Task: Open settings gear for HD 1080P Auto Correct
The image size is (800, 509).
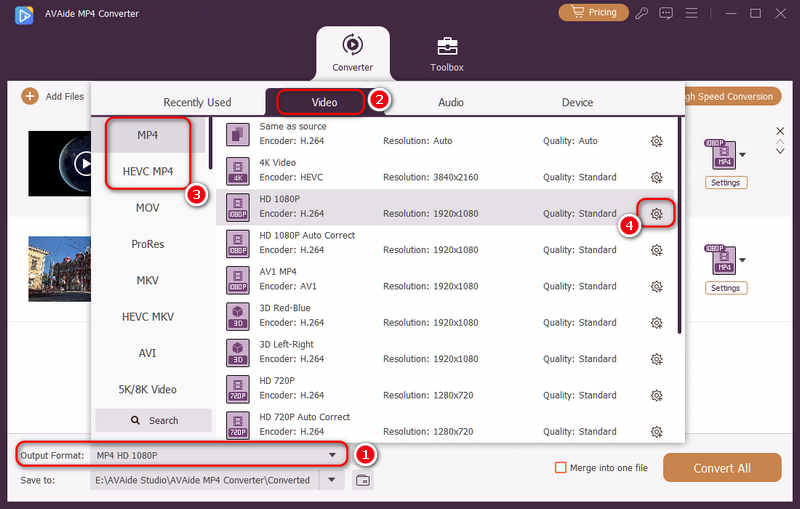Action: [x=657, y=250]
